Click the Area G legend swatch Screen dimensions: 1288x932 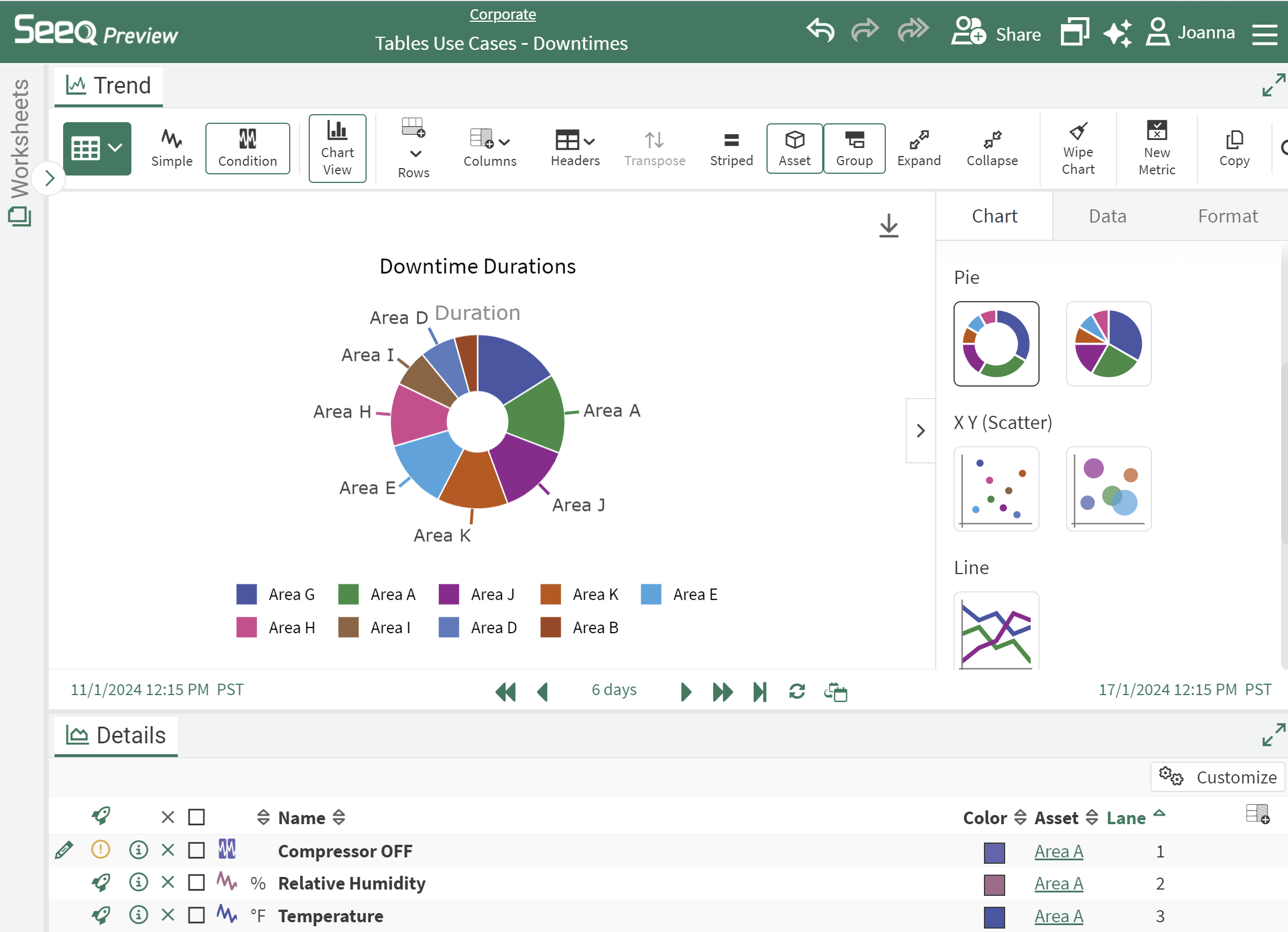(247, 594)
